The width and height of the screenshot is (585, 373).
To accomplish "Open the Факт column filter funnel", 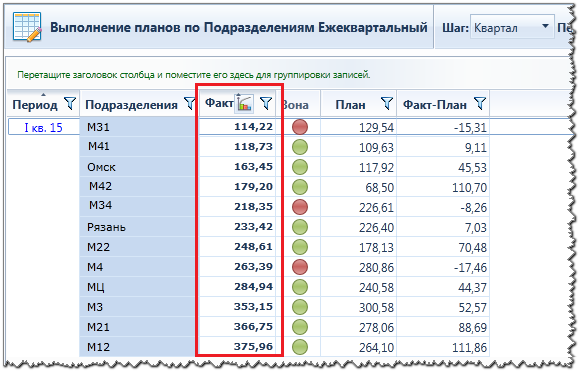I will (266, 103).
